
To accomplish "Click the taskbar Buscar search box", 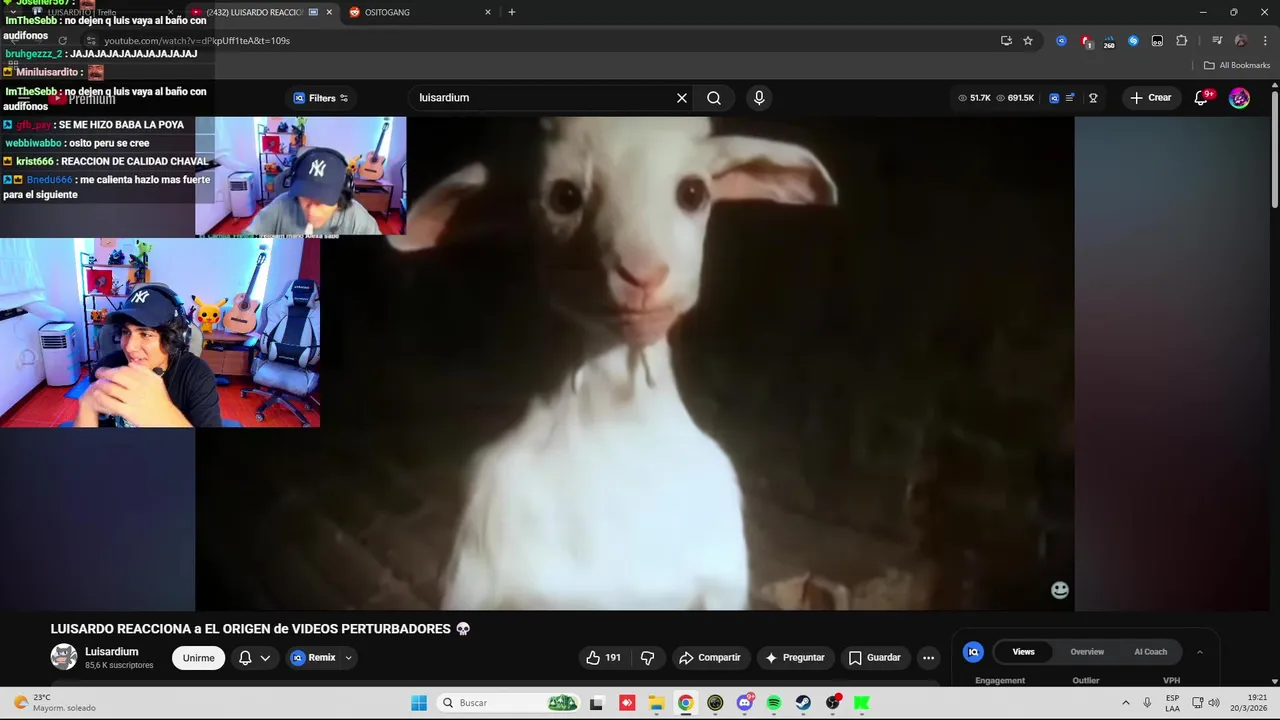I will coord(509,703).
